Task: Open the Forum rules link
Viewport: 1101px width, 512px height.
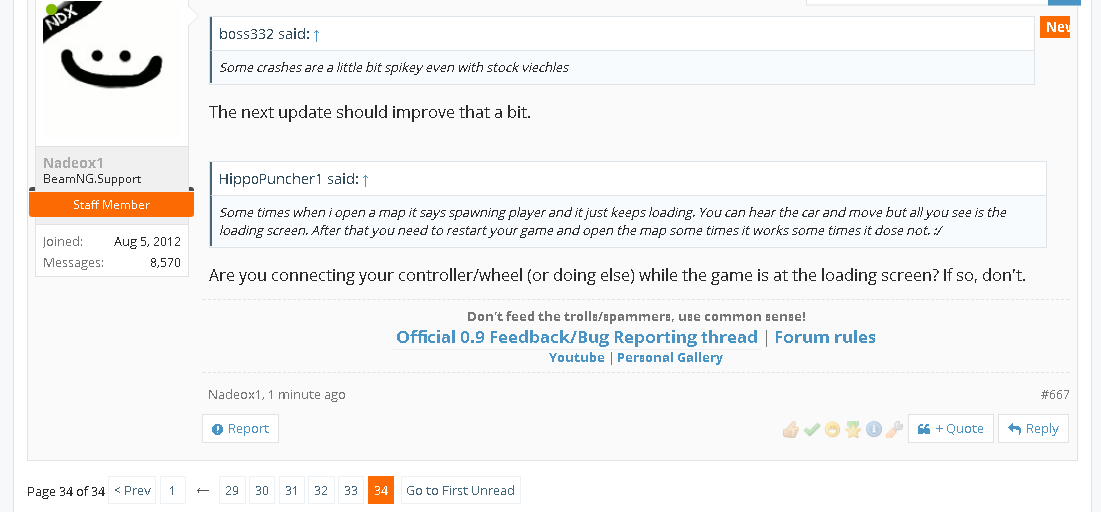Action: [x=825, y=337]
